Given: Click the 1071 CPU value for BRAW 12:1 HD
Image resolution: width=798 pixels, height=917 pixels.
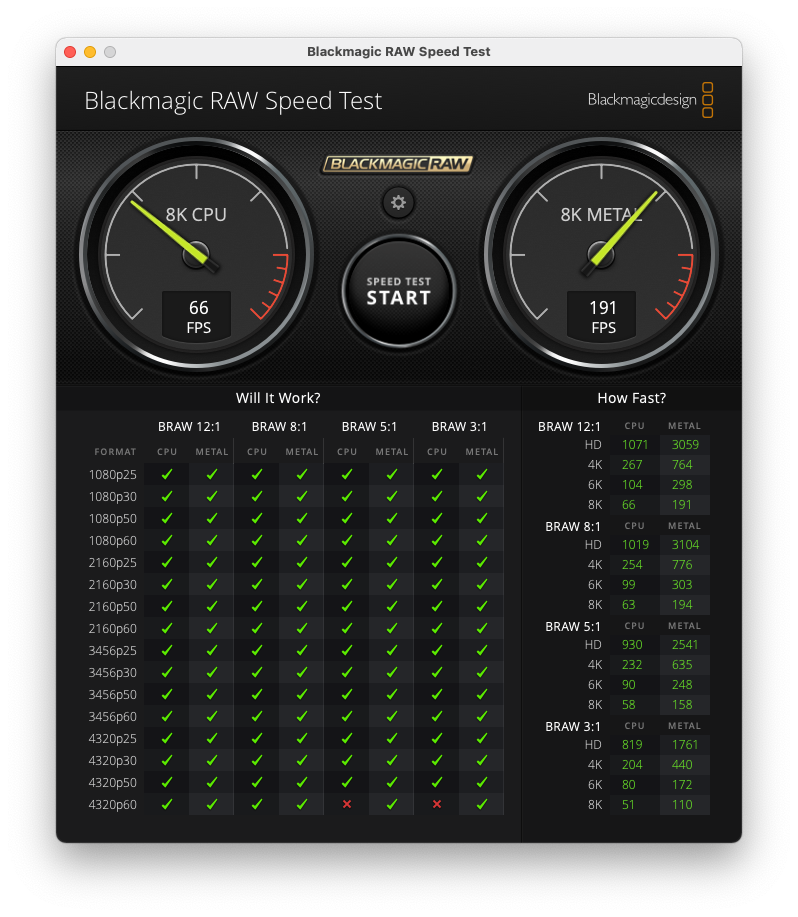Looking at the screenshot, I should point(635,445).
